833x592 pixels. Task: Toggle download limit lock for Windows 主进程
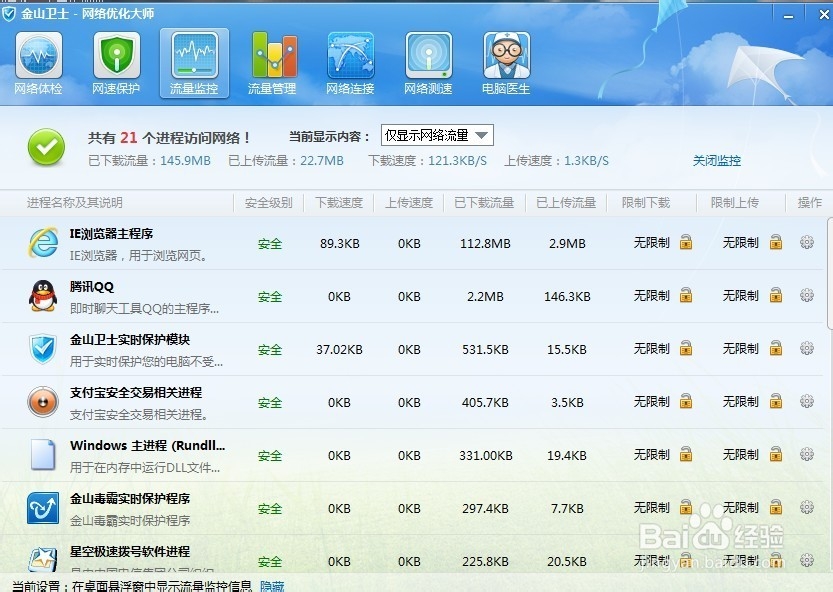686,454
